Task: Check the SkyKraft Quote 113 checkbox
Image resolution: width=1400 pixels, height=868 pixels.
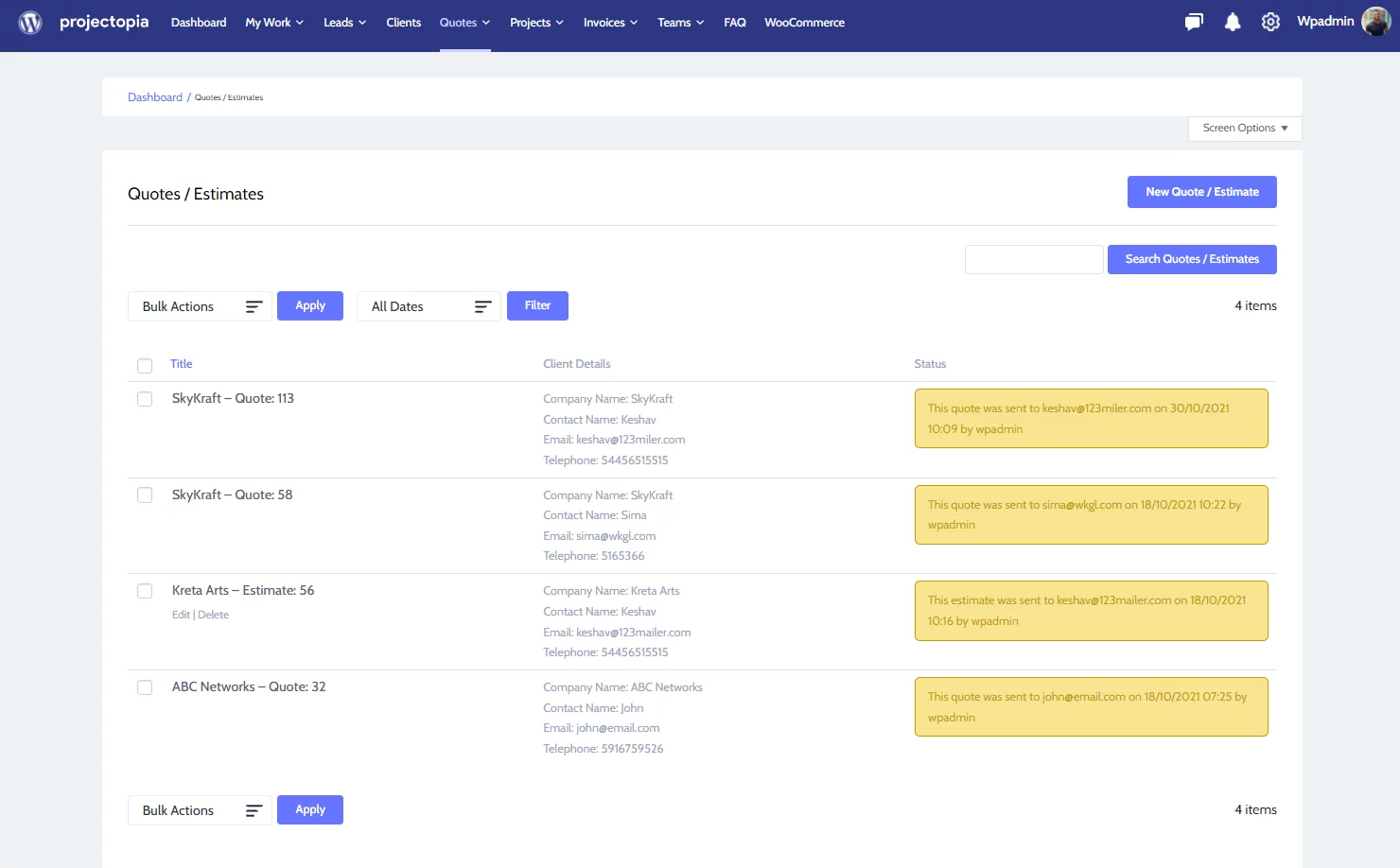Action: tap(145, 399)
